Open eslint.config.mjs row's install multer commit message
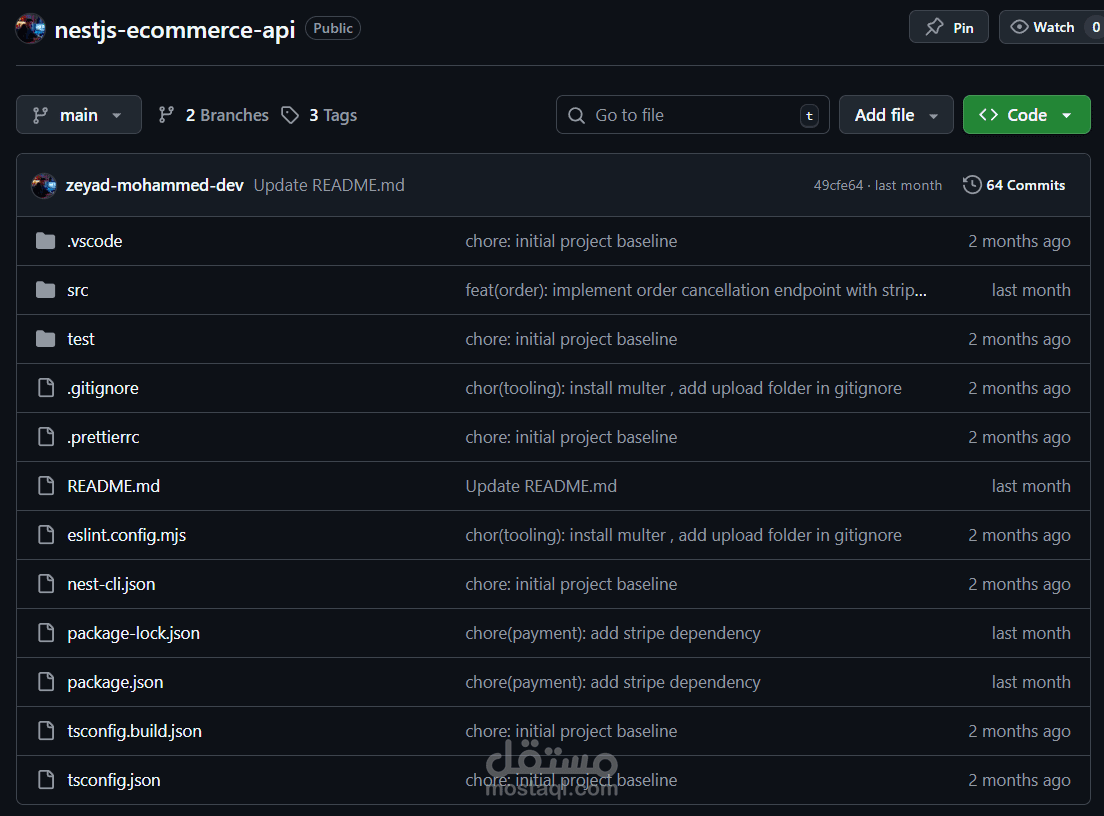Image resolution: width=1104 pixels, height=816 pixels. (x=683, y=535)
